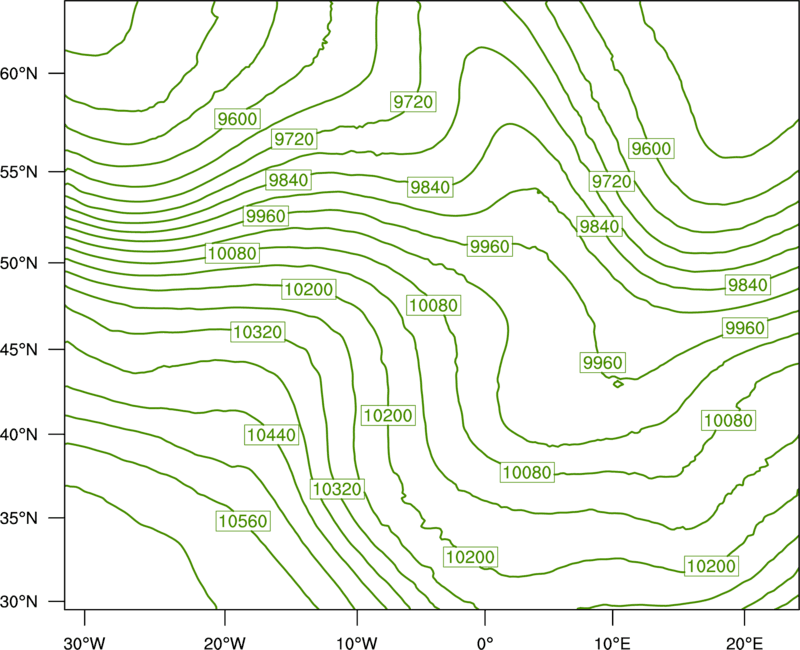Click the 35°N latitude axis label
This screenshot has height=650, width=800.
[x=19, y=518]
